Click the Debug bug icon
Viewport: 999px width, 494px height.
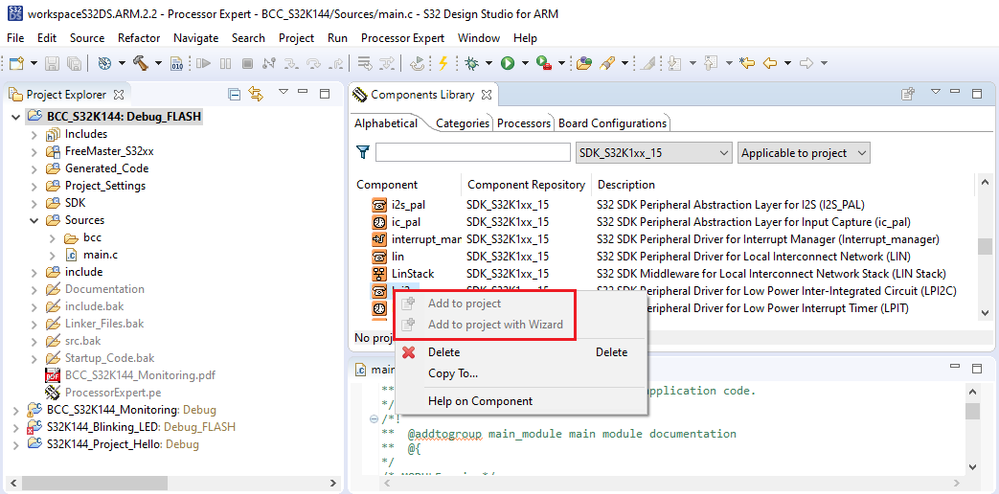point(472,62)
